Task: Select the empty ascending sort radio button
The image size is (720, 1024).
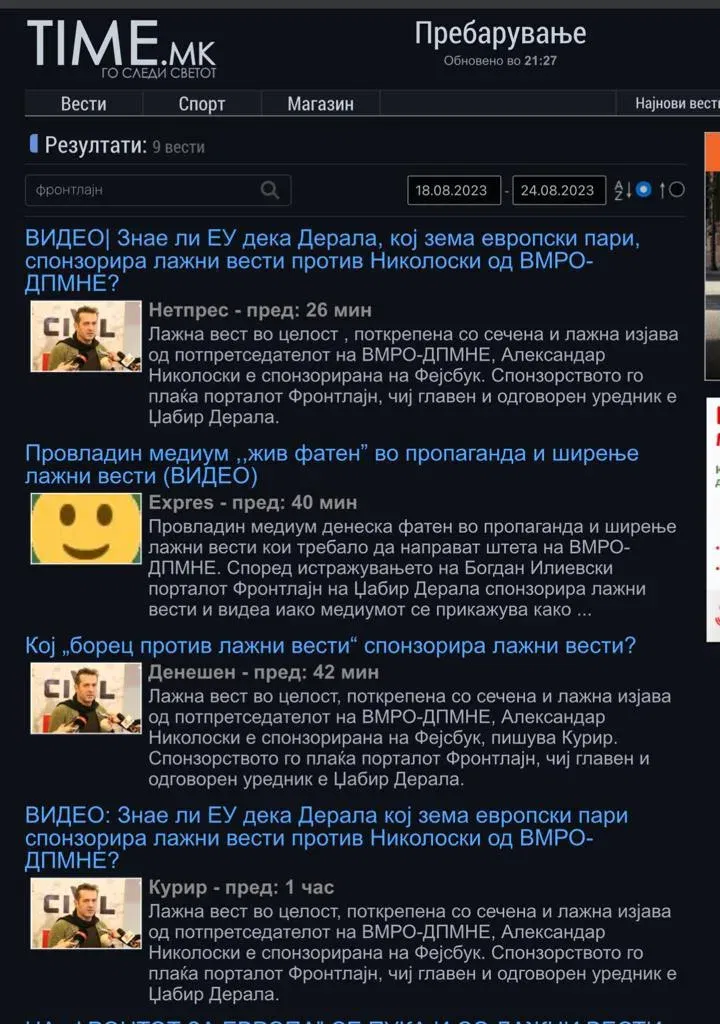Action: point(677,190)
